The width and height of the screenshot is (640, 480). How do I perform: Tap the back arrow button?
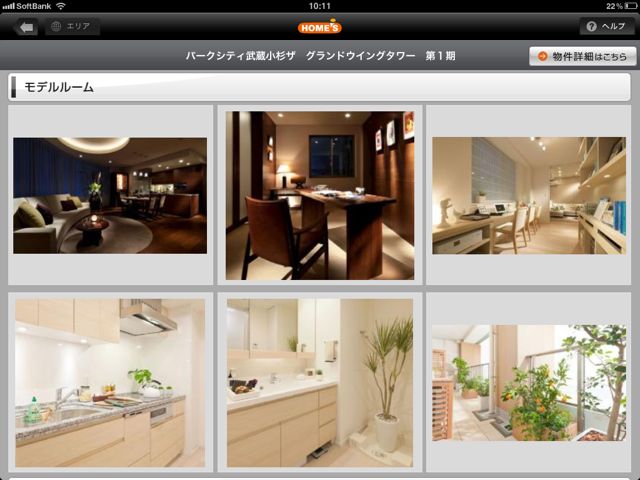click(x=27, y=27)
